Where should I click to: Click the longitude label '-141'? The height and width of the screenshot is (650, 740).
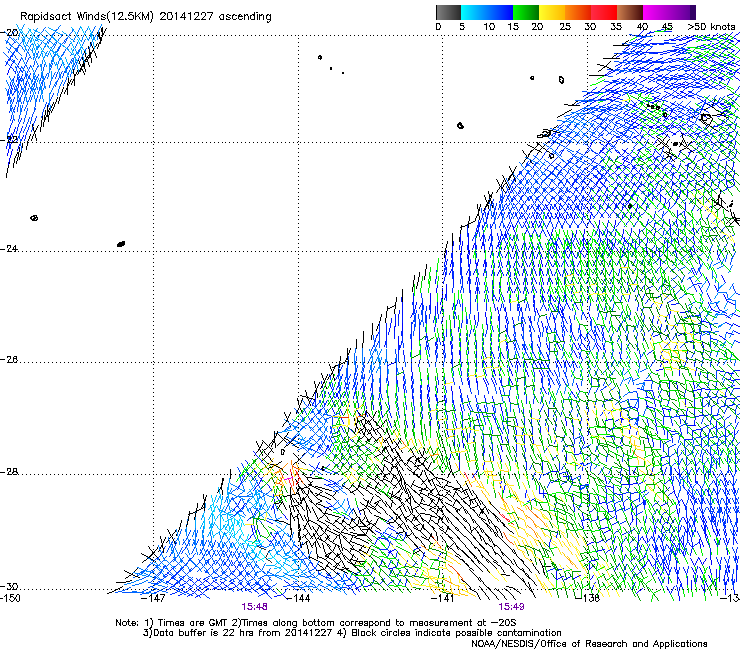442,598
